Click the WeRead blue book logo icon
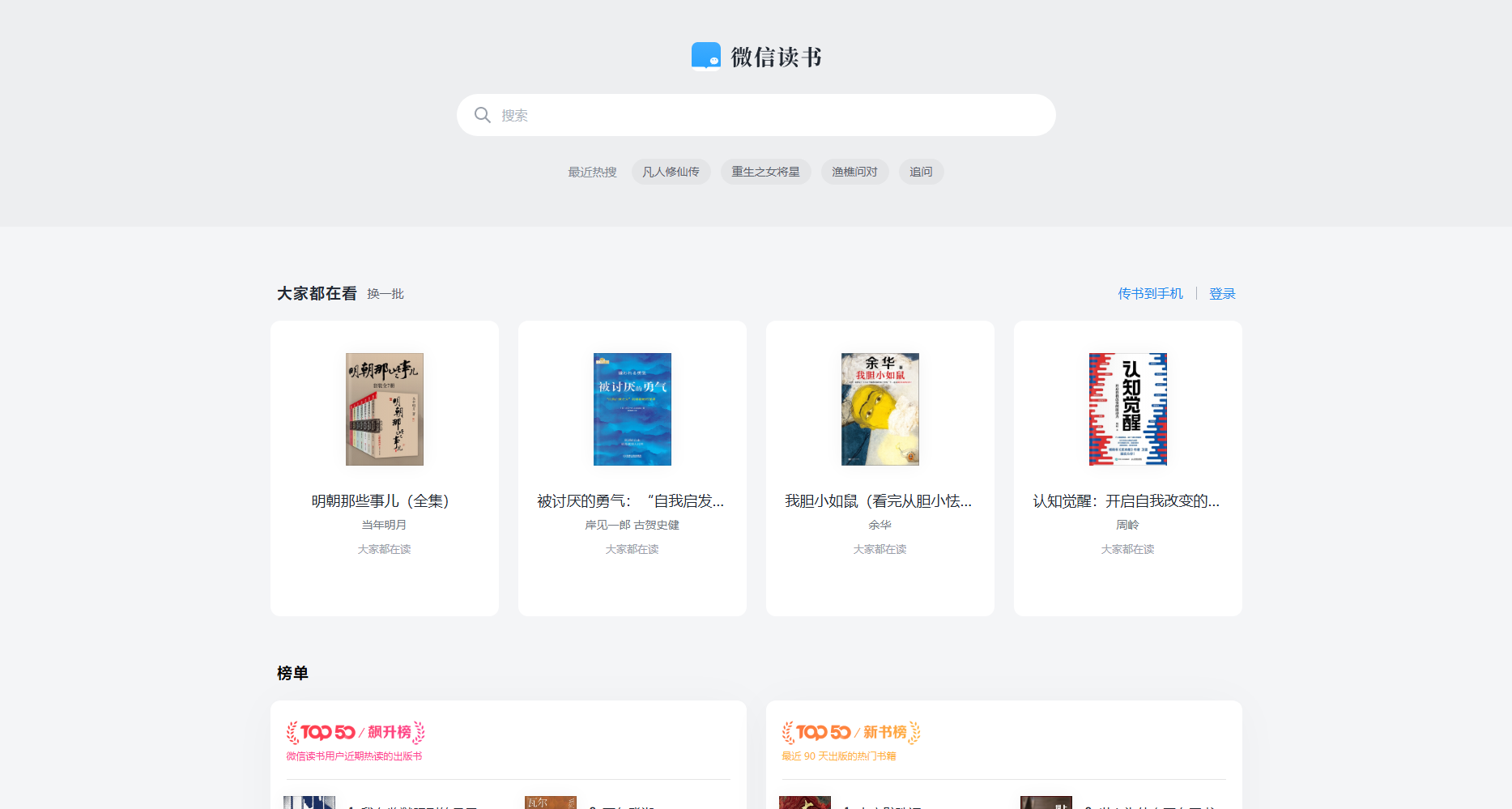This screenshot has width=1512, height=809. pos(705,57)
